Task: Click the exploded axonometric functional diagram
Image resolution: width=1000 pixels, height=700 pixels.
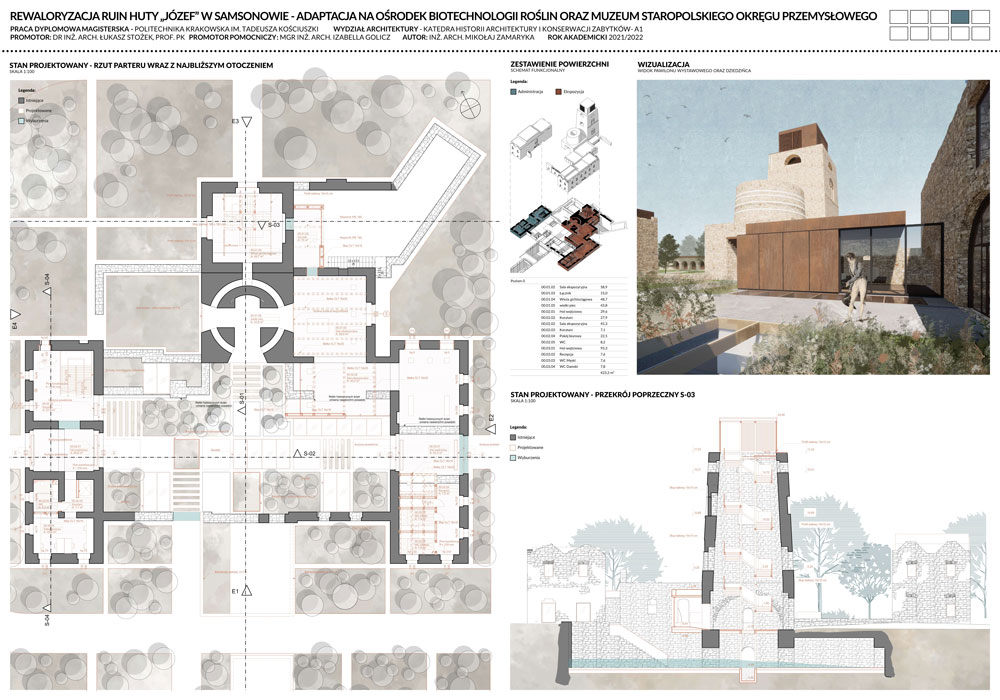Action: tap(562, 190)
